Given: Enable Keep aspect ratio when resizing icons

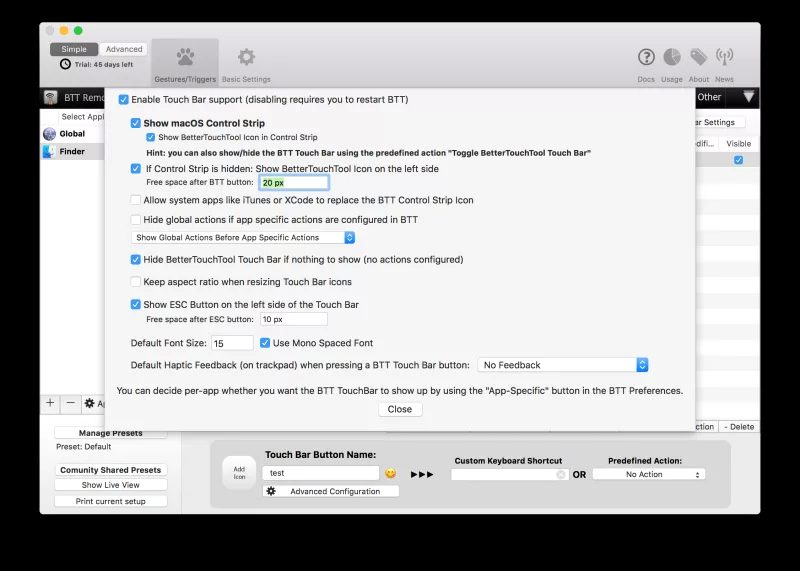Looking at the screenshot, I should [135, 282].
